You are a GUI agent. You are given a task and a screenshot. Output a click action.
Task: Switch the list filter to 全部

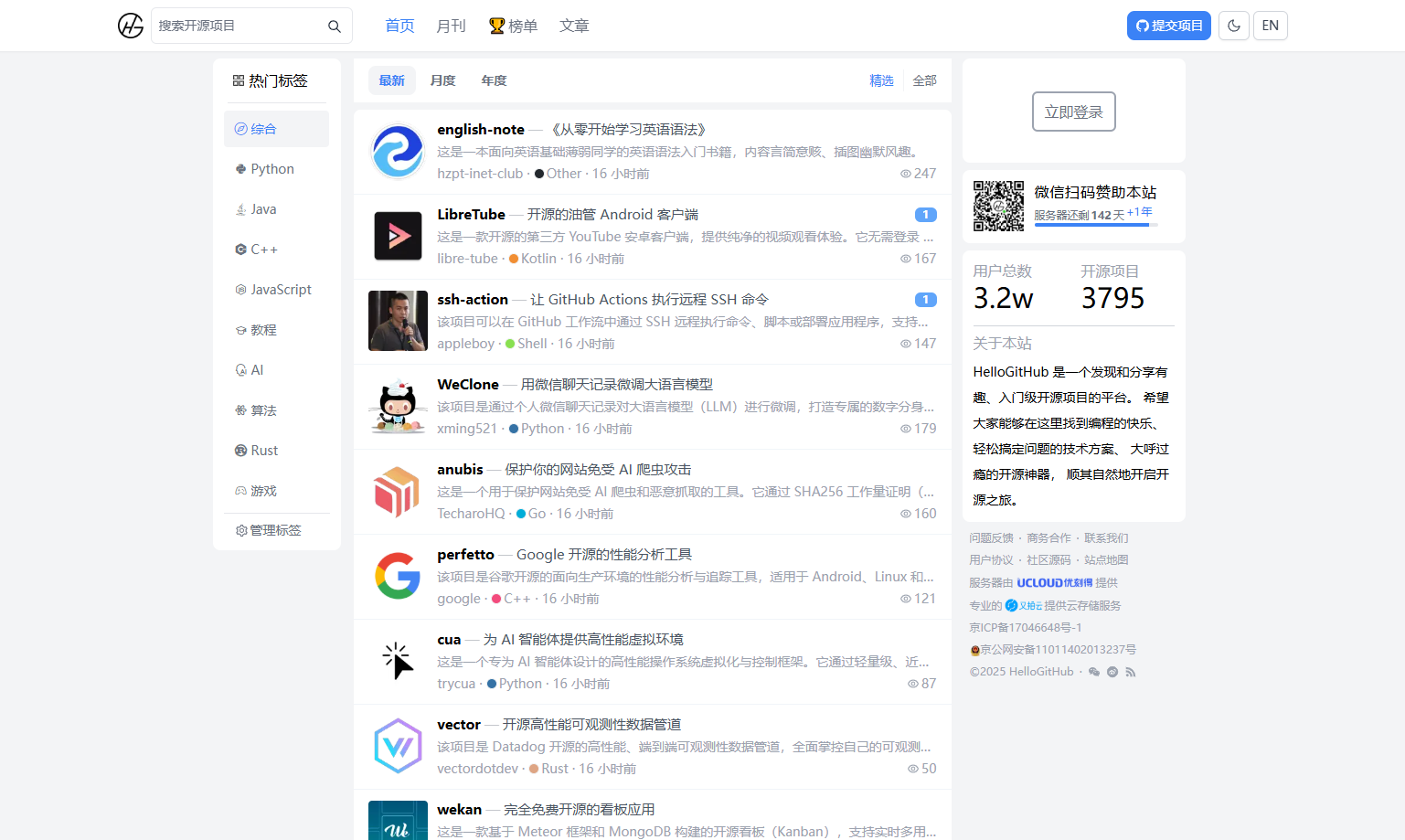924,80
